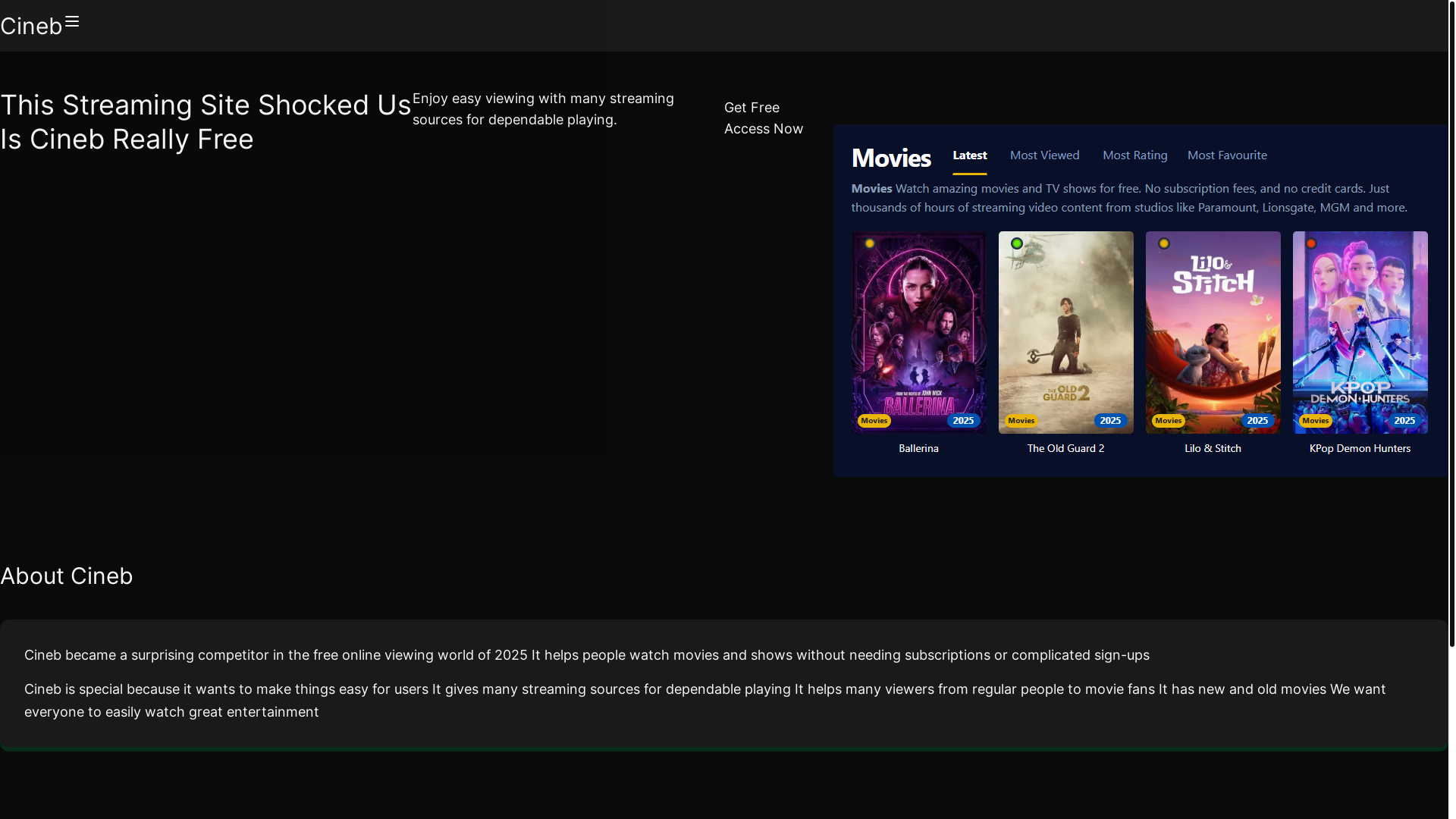Click the Lilo & Stitch title text
1456x819 pixels.
coord(1213,448)
